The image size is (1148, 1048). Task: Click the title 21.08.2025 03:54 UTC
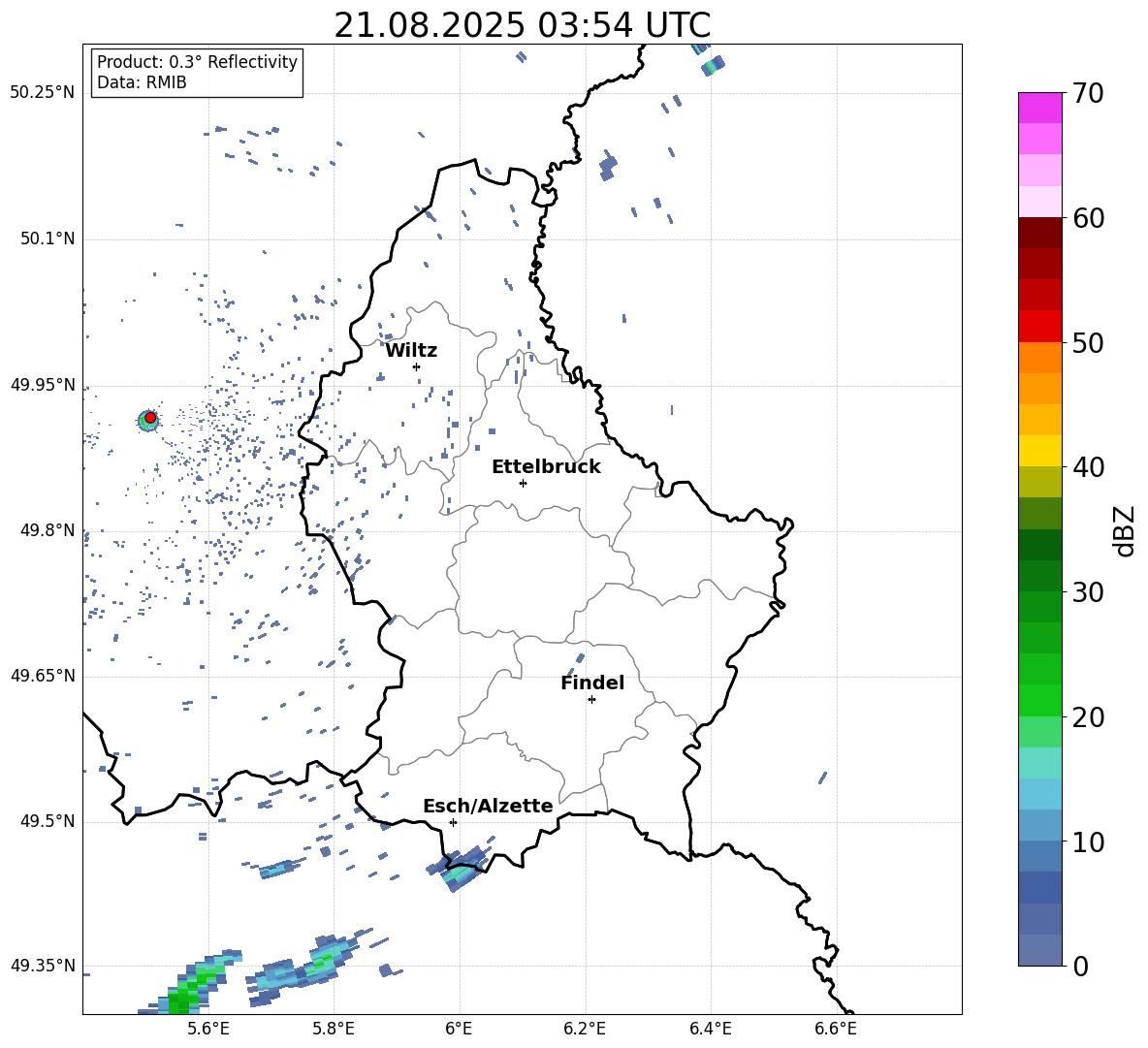coord(522,25)
